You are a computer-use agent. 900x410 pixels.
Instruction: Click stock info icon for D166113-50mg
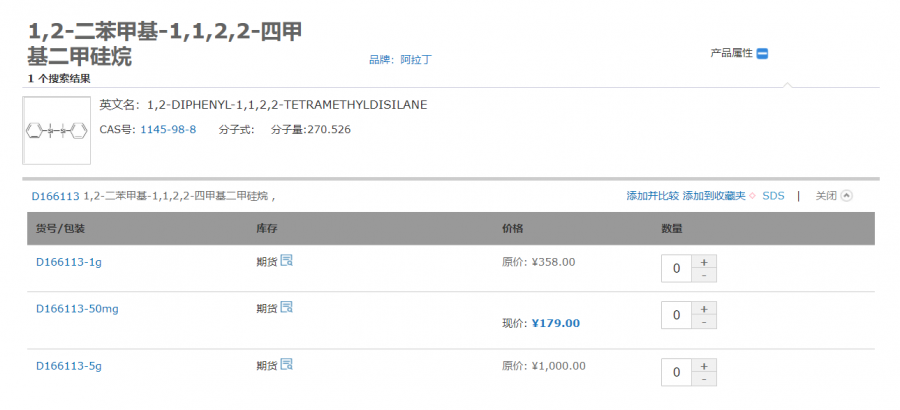(287, 307)
